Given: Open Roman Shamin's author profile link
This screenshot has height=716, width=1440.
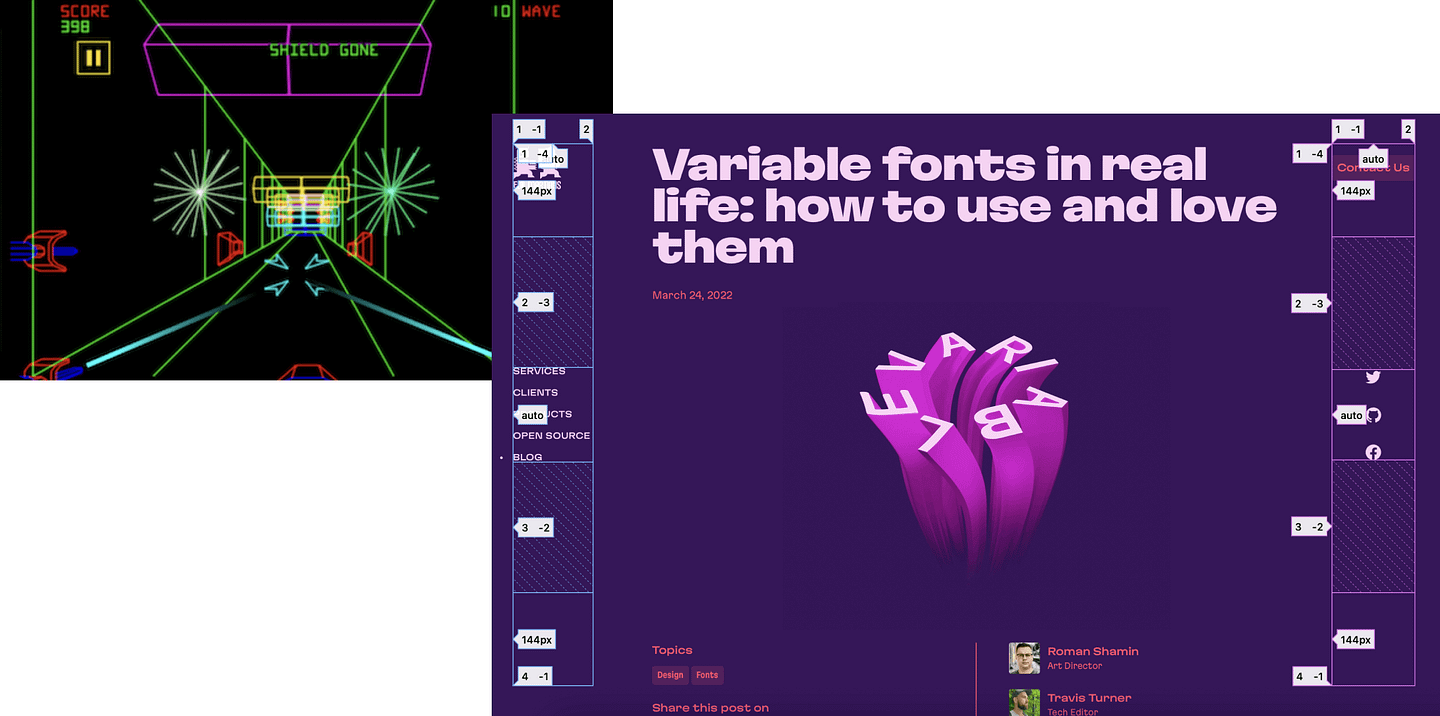Looking at the screenshot, I should click(1093, 651).
